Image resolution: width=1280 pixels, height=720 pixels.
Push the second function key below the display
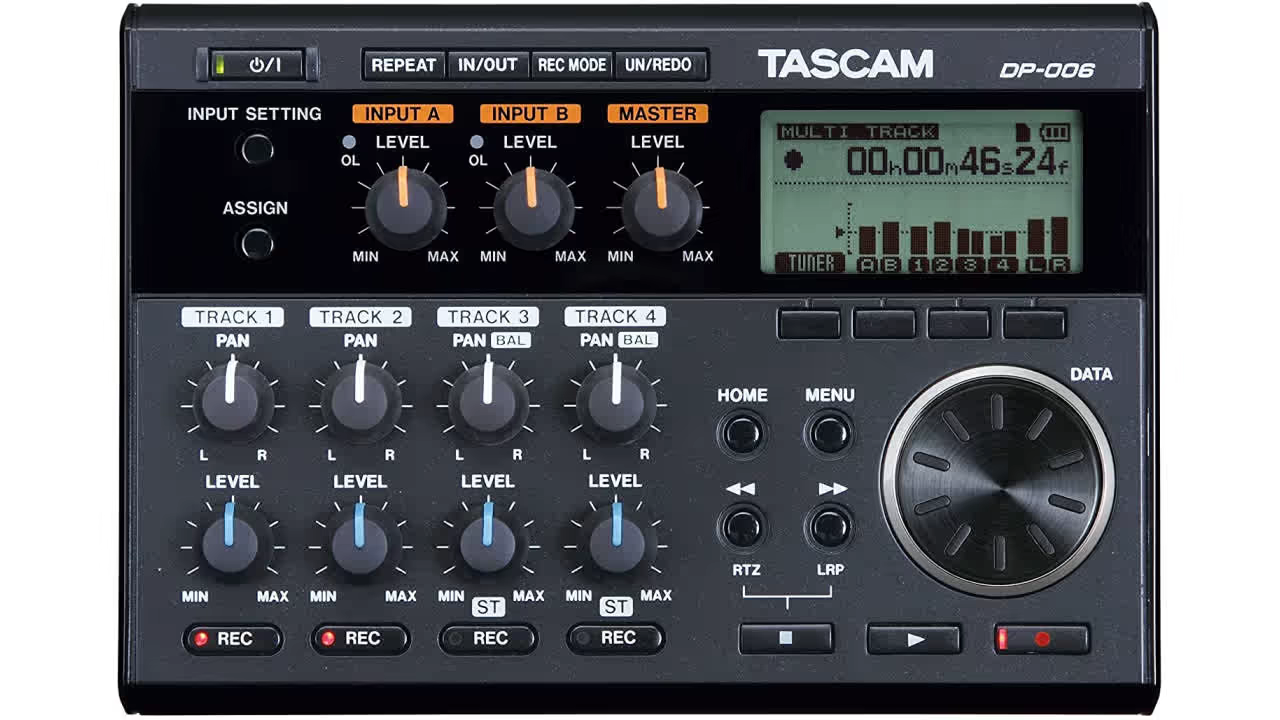(884, 323)
